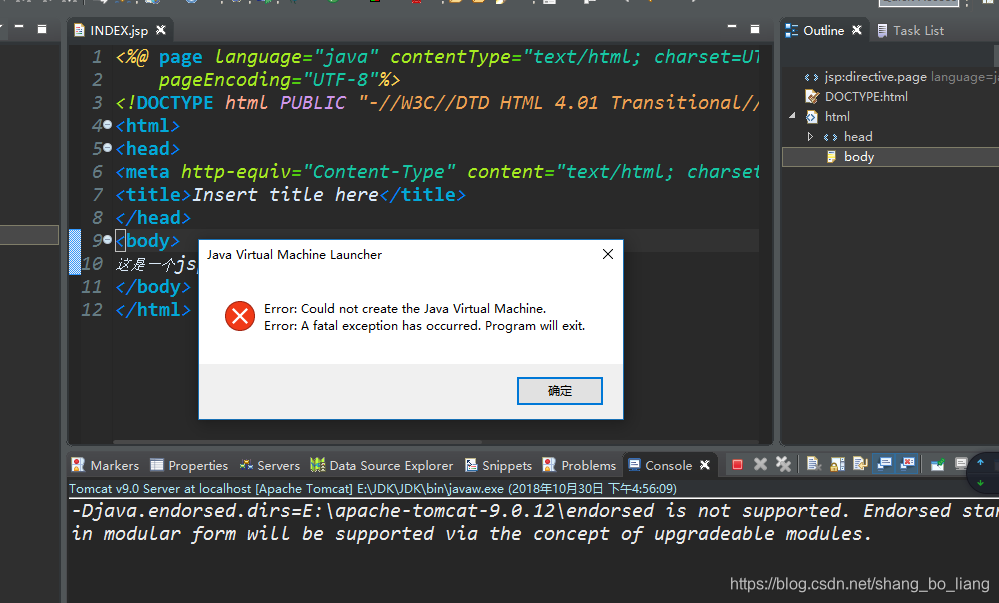The image size is (999, 603).
Task: Click the CSDN blog link in the Console
Action: point(859,583)
